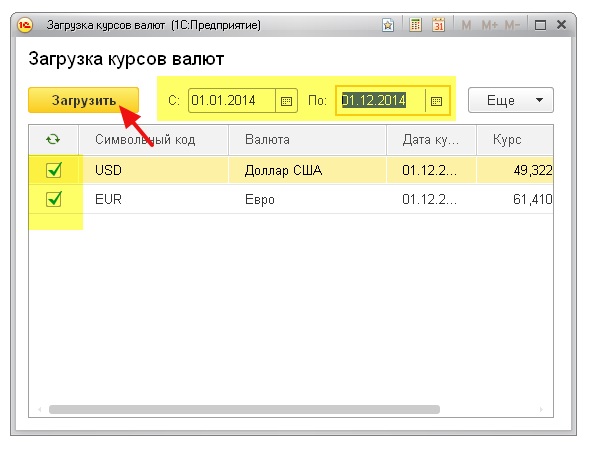Click the 1C application logo icon
This screenshot has height=454, width=592.
tap(25, 25)
